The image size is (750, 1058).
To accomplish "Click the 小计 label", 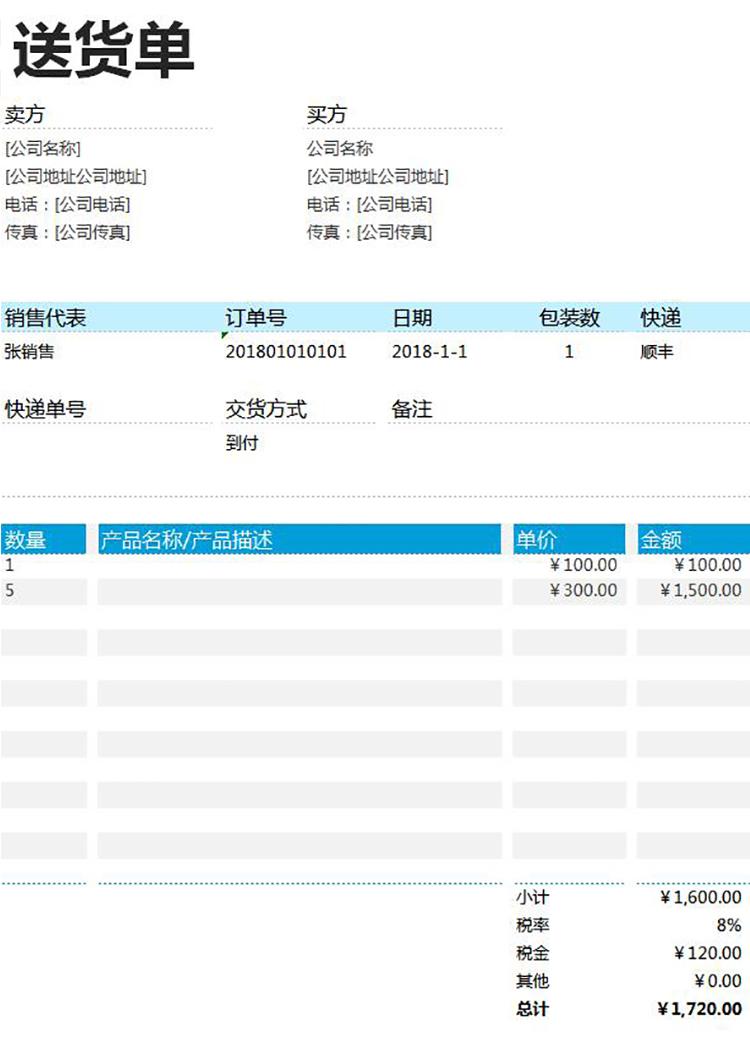I will click(x=533, y=897).
